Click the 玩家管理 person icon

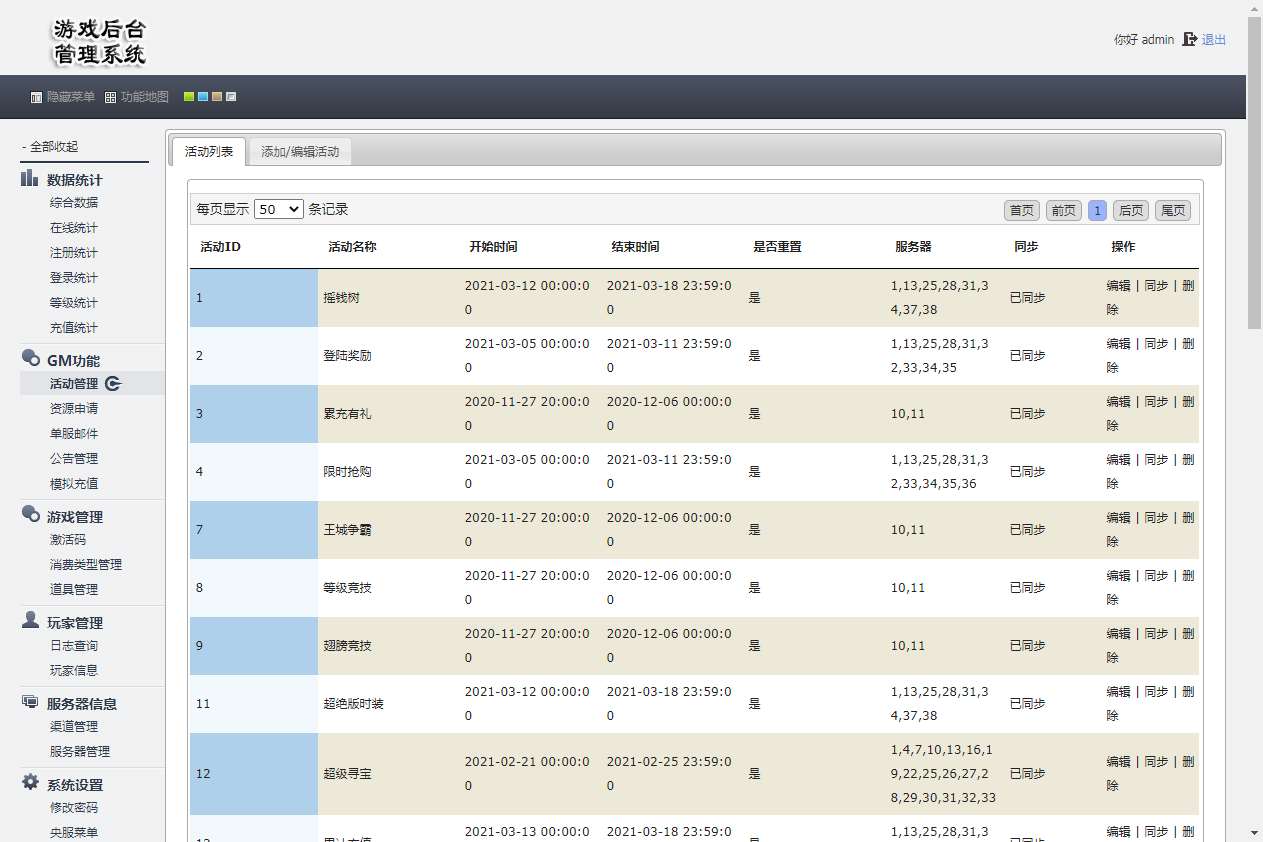click(30, 621)
